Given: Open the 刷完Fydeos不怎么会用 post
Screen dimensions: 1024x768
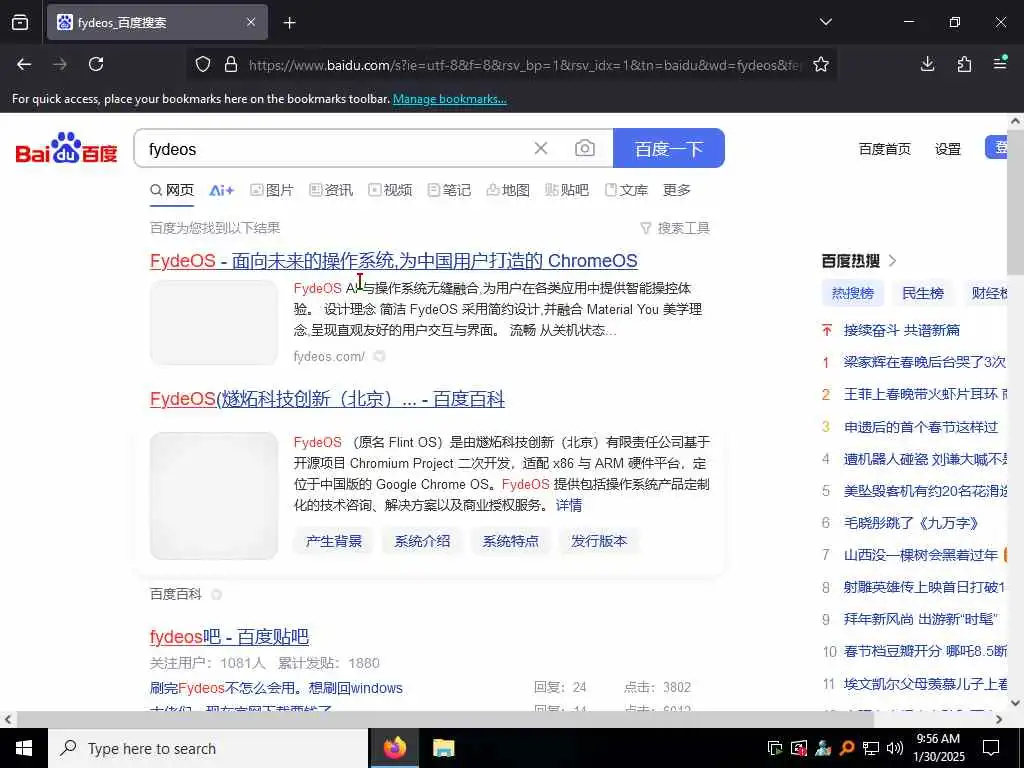Looking at the screenshot, I should click(x=276, y=688).
